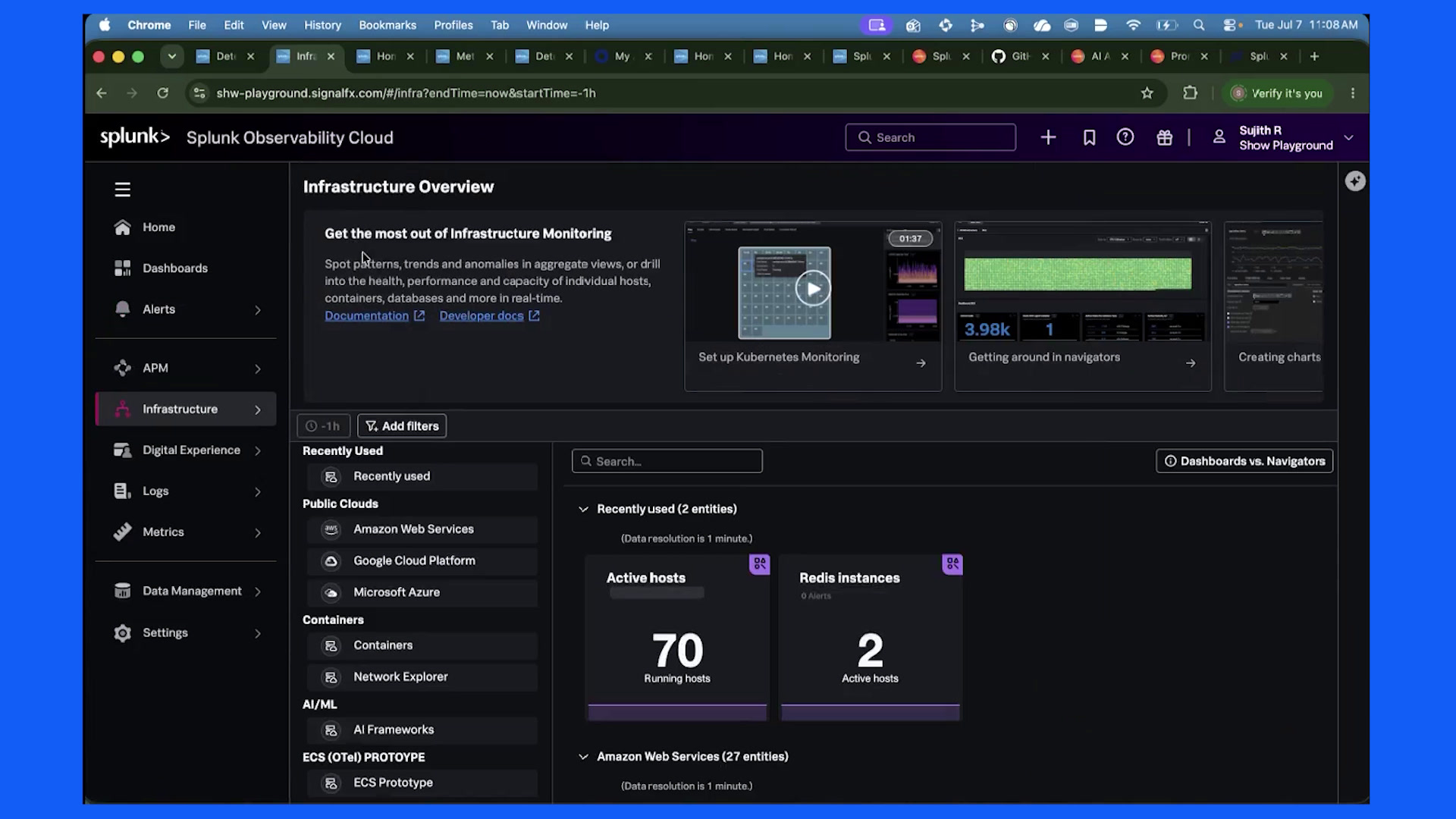This screenshot has width=1456, height=819.
Task: Expand the Alerts sidebar submenu
Action: tap(258, 310)
